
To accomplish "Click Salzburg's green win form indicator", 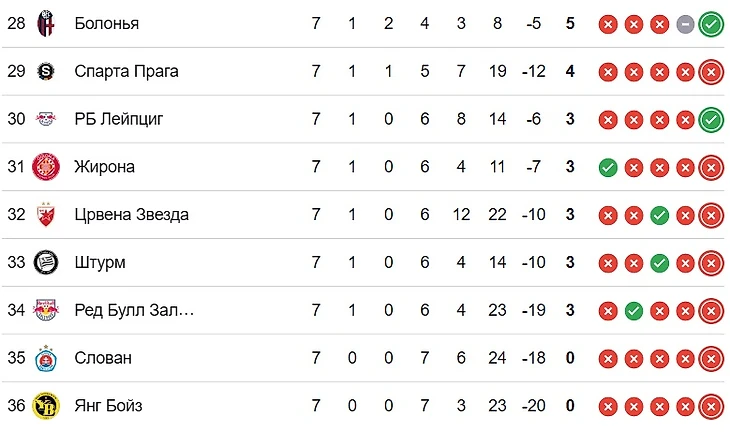I will click(x=634, y=311).
